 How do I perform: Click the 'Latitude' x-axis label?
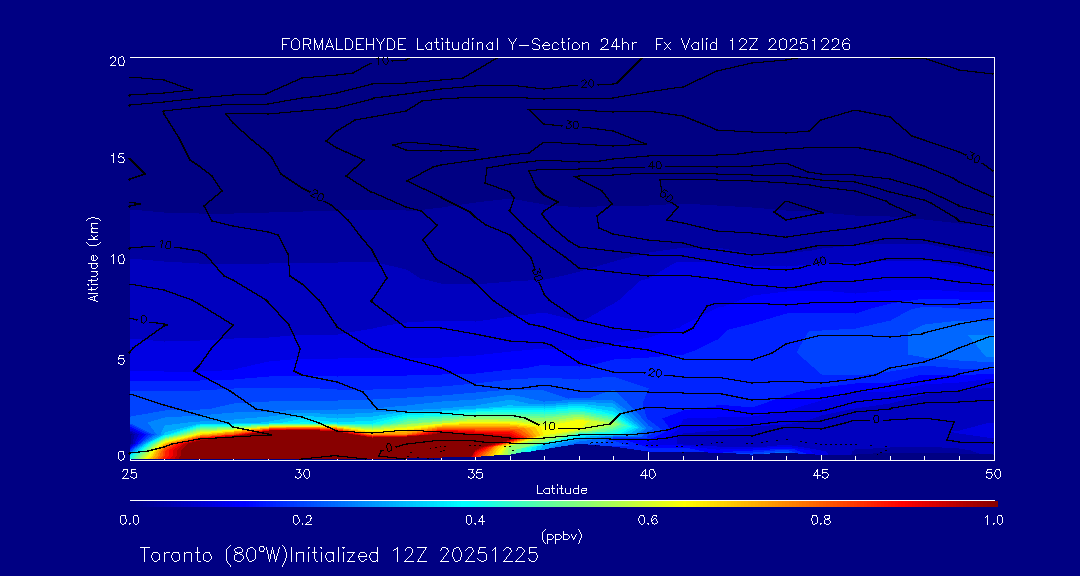click(559, 489)
